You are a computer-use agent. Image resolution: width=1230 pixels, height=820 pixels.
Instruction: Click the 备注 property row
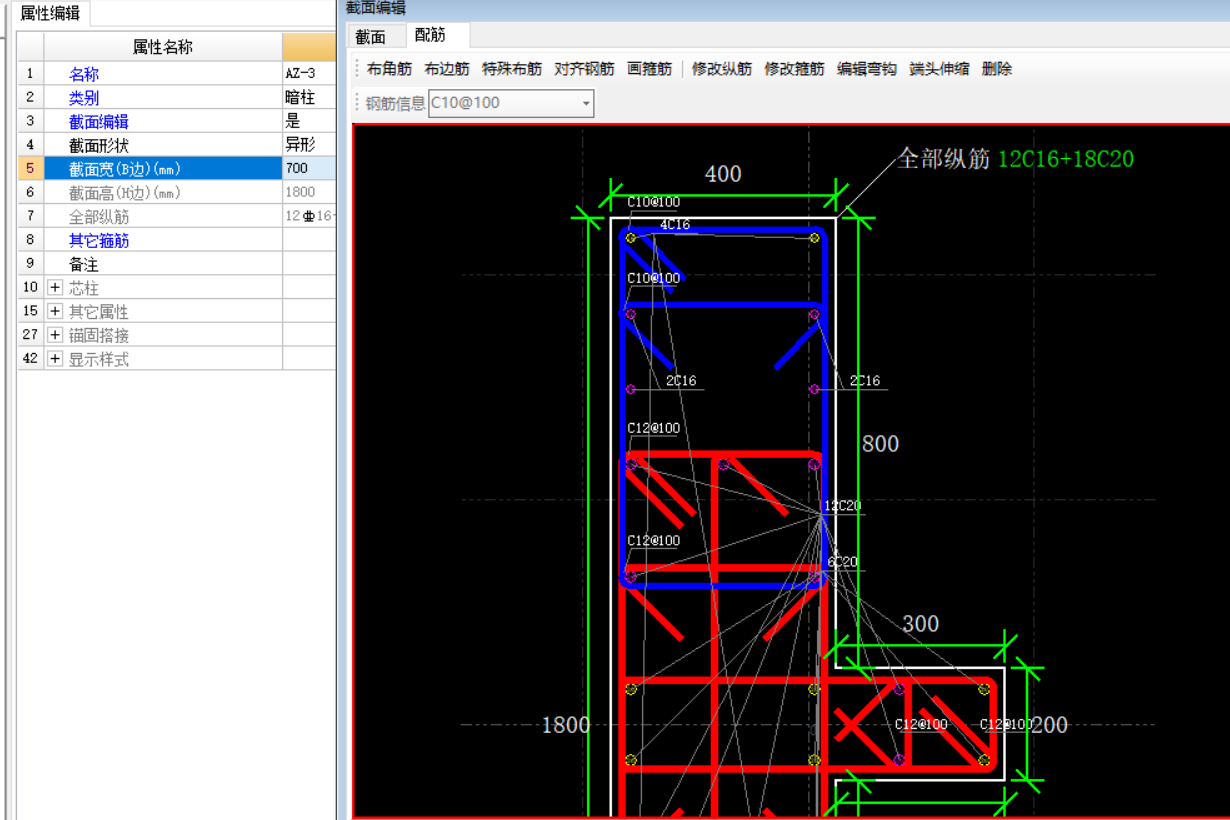click(x=176, y=264)
